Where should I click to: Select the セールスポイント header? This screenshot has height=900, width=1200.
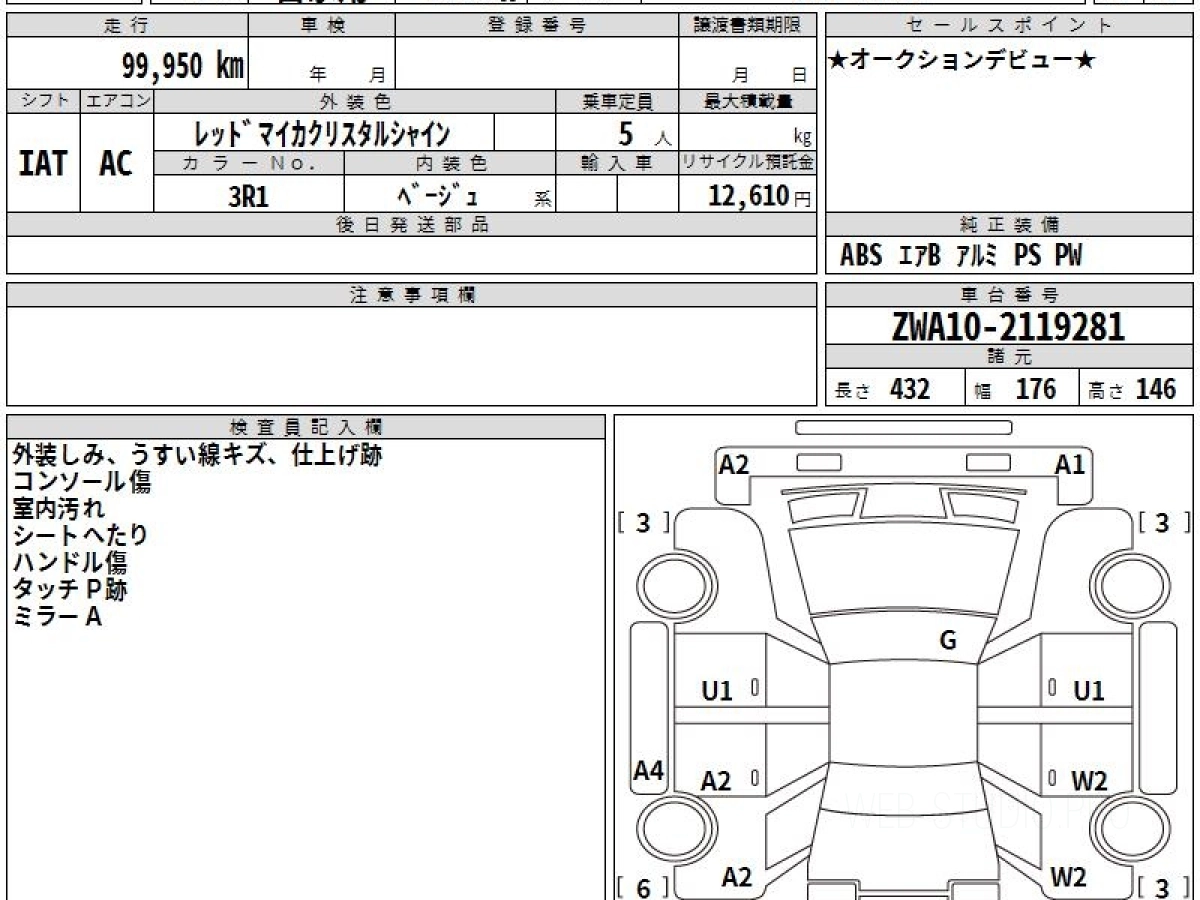(1010, 26)
